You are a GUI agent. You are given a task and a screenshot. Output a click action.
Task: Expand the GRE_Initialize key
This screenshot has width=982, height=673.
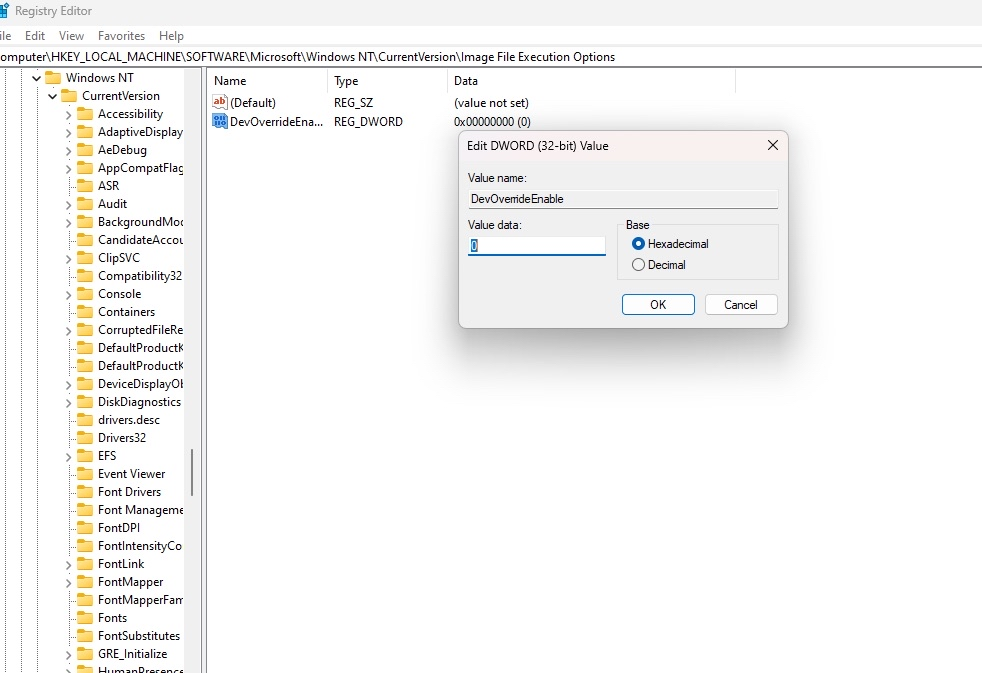[x=68, y=655]
